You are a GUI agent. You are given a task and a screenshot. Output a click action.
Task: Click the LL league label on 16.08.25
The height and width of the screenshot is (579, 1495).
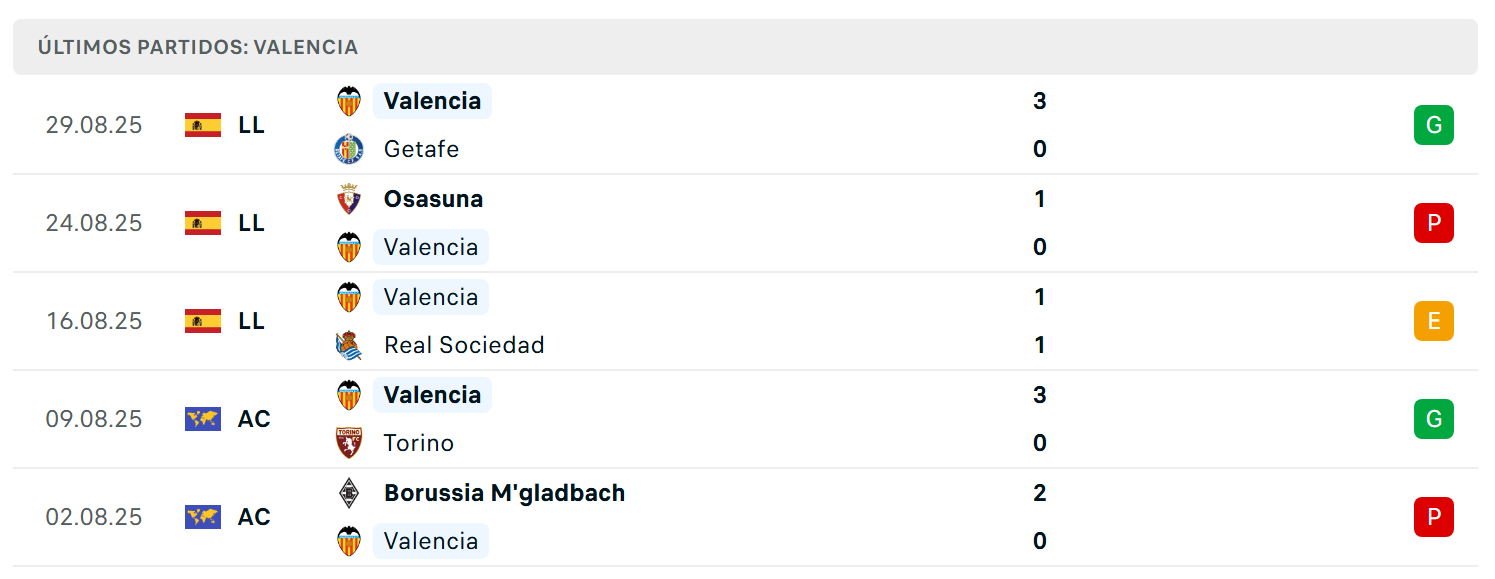coord(251,321)
